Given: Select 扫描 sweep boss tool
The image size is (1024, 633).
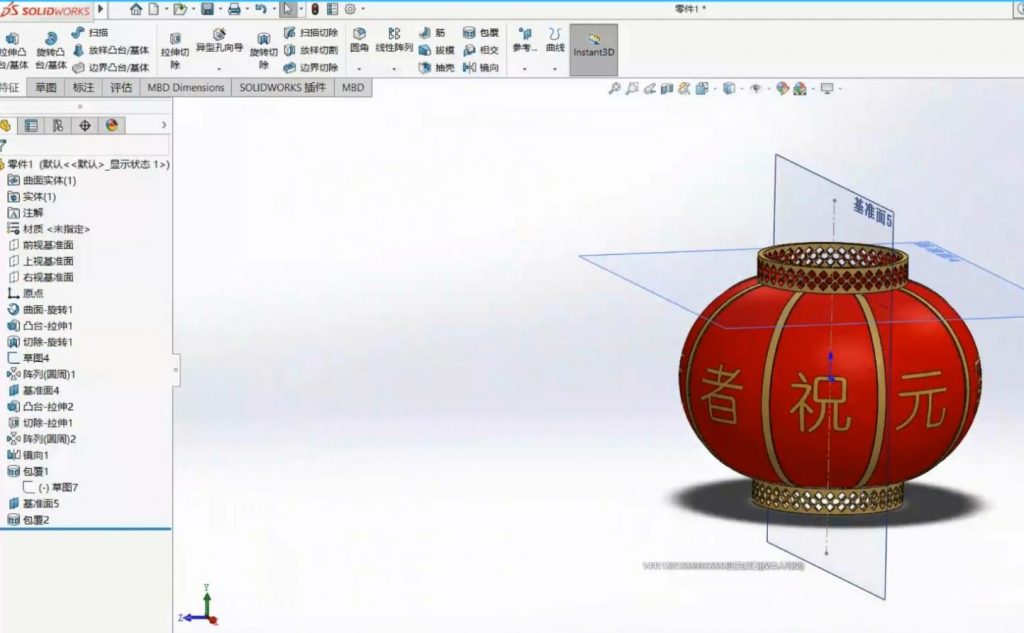Looking at the screenshot, I should click(90, 32).
